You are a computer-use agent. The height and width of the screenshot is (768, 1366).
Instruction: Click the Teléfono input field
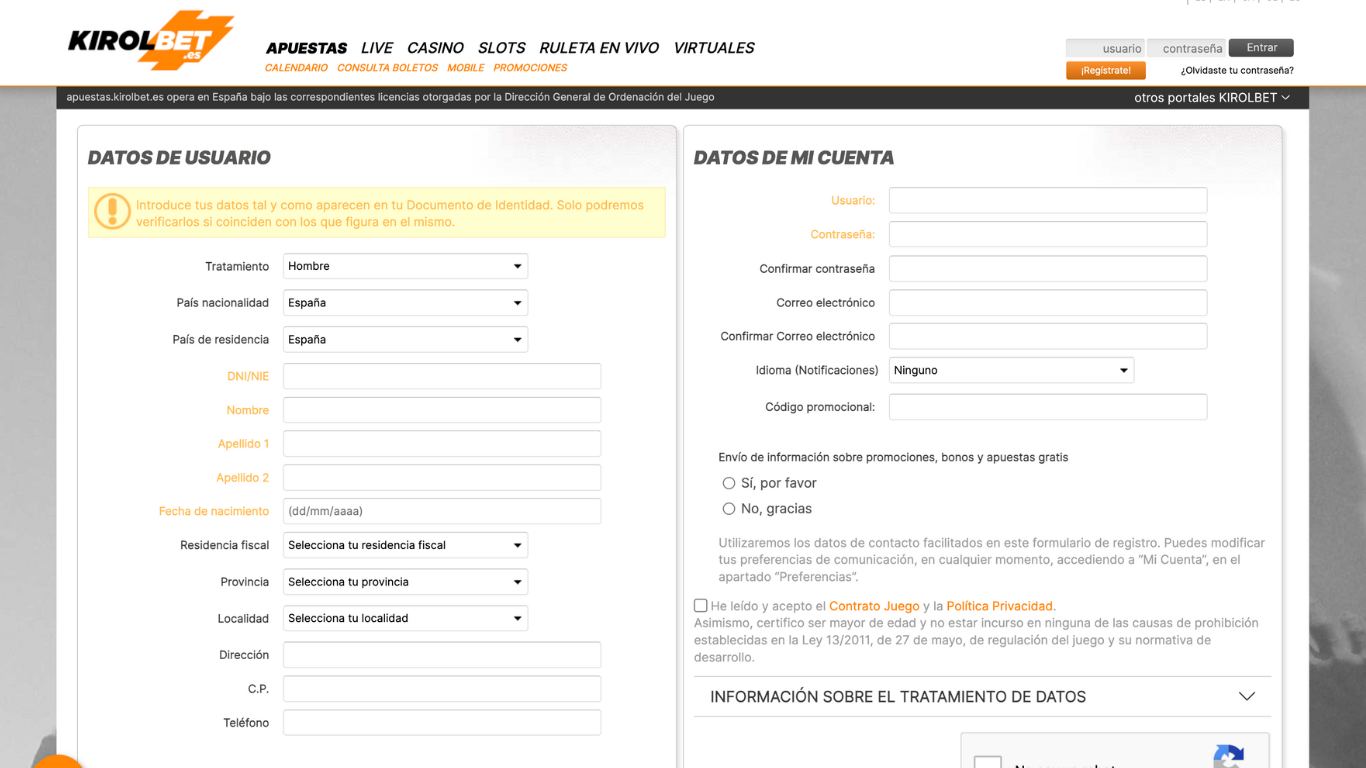(x=442, y=723)
